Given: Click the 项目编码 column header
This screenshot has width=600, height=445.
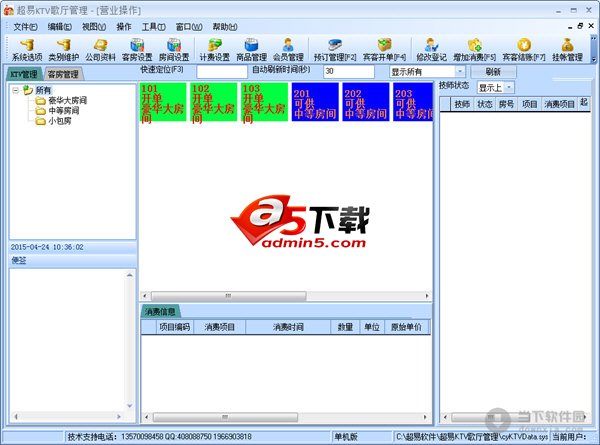Looking at the screenshot, I should (x=174, y=327).
